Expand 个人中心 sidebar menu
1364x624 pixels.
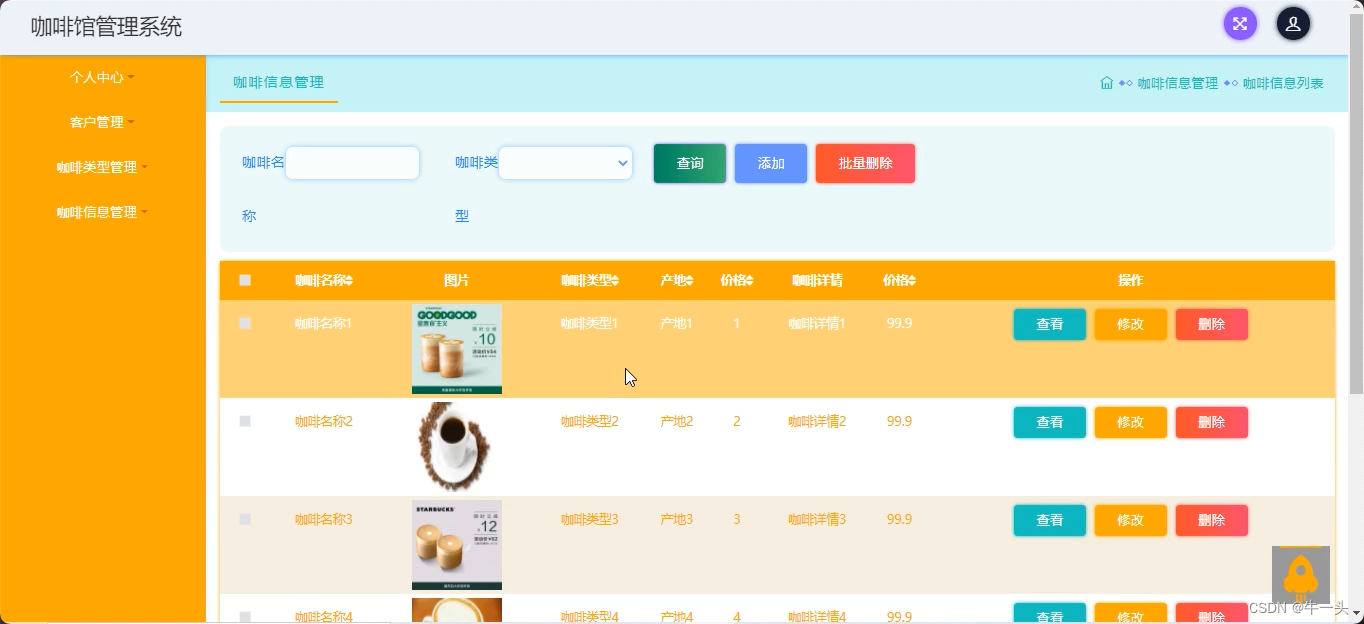(x=101, y=77)
